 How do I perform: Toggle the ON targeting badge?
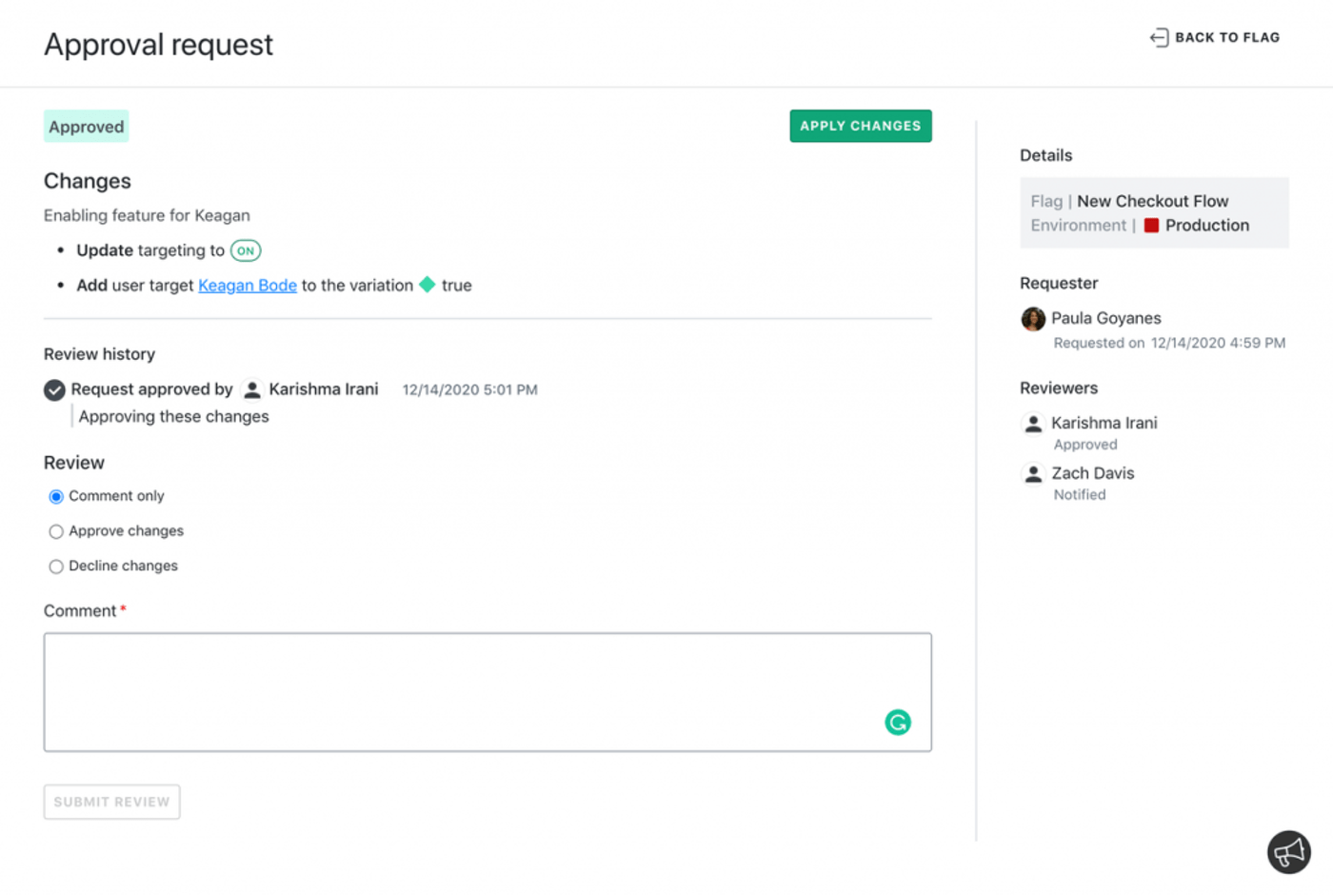pyautogui.click(x=246, y=249)
